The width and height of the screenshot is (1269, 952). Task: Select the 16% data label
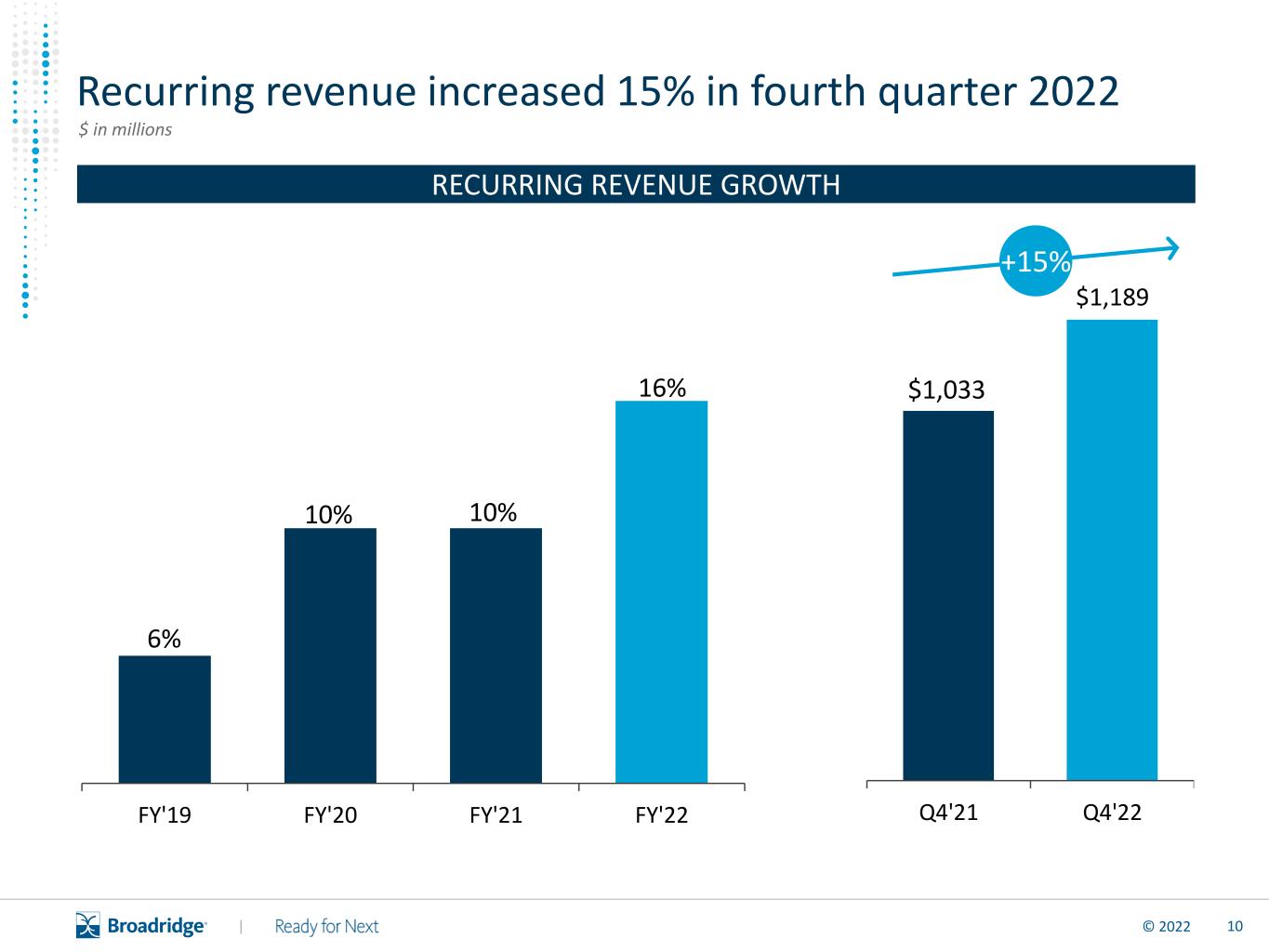(x=662, y=388)
